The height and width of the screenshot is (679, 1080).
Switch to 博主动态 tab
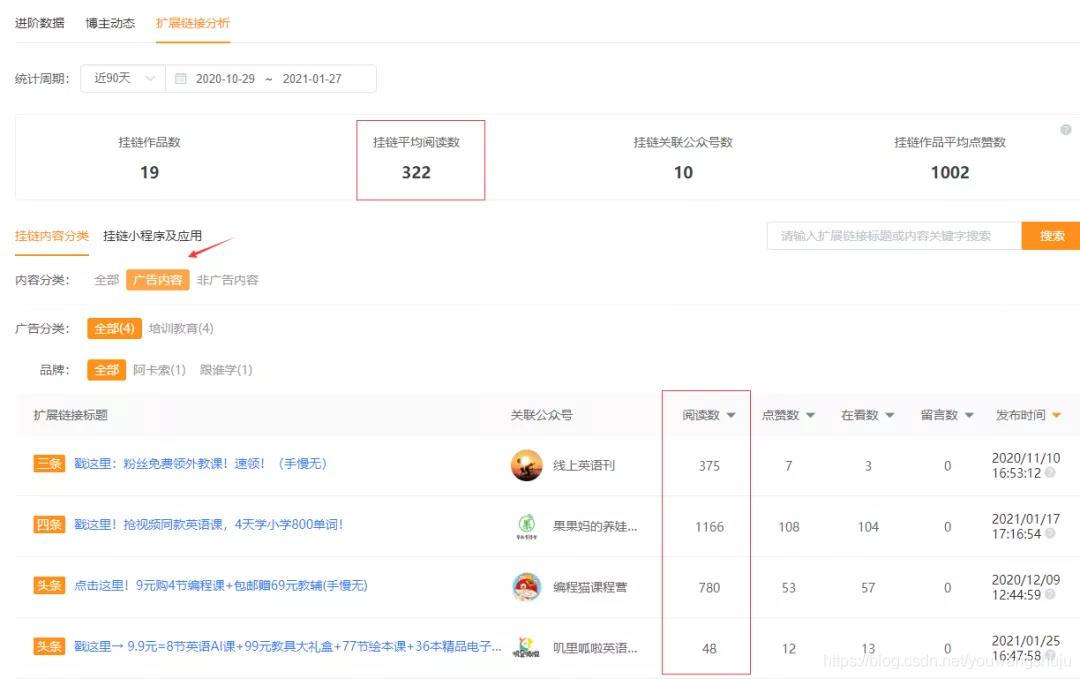(x=110, y=23)
